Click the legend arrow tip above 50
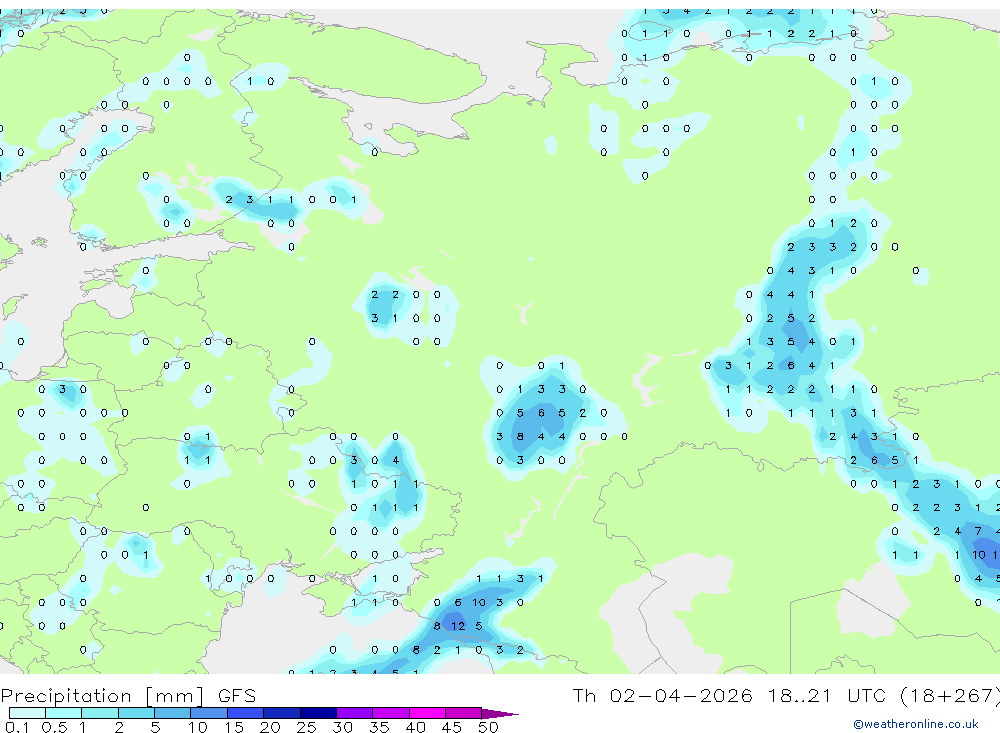The height and width of the screenshot is (733, 1000). [x=501, y=713]
